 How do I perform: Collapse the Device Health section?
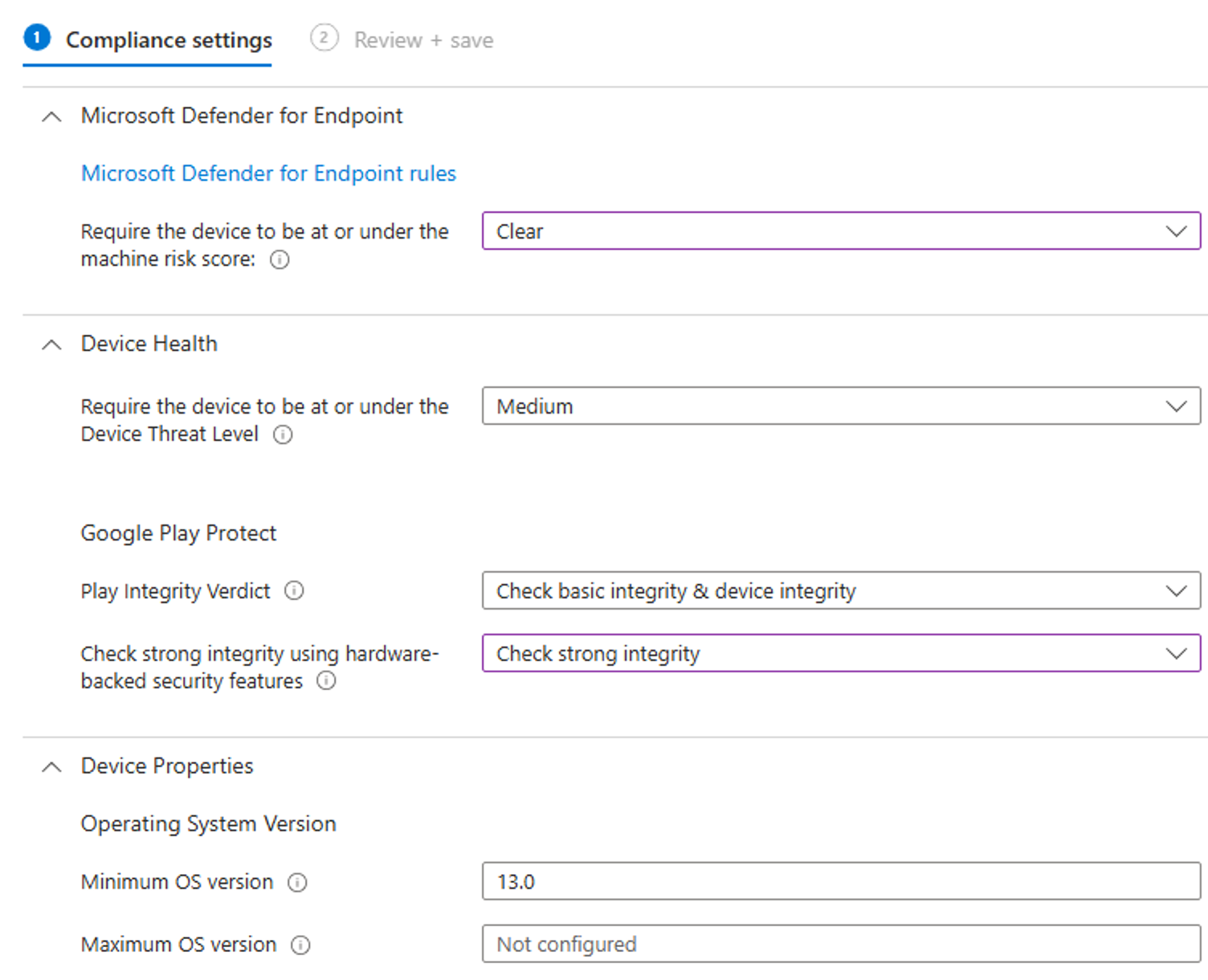(x=51, y=345)
